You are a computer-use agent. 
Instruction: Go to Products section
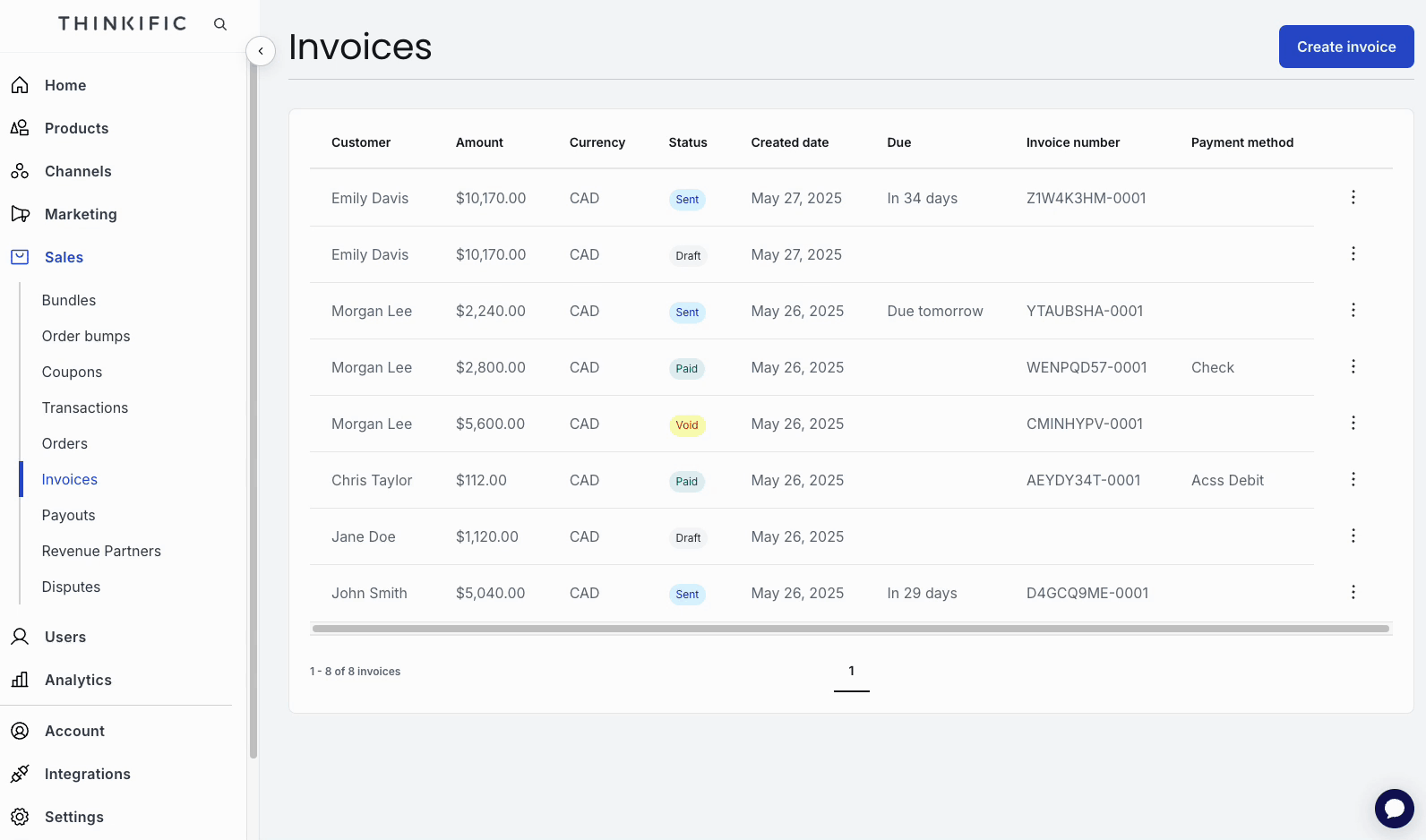pyautogui.click(x=76, y=128)
